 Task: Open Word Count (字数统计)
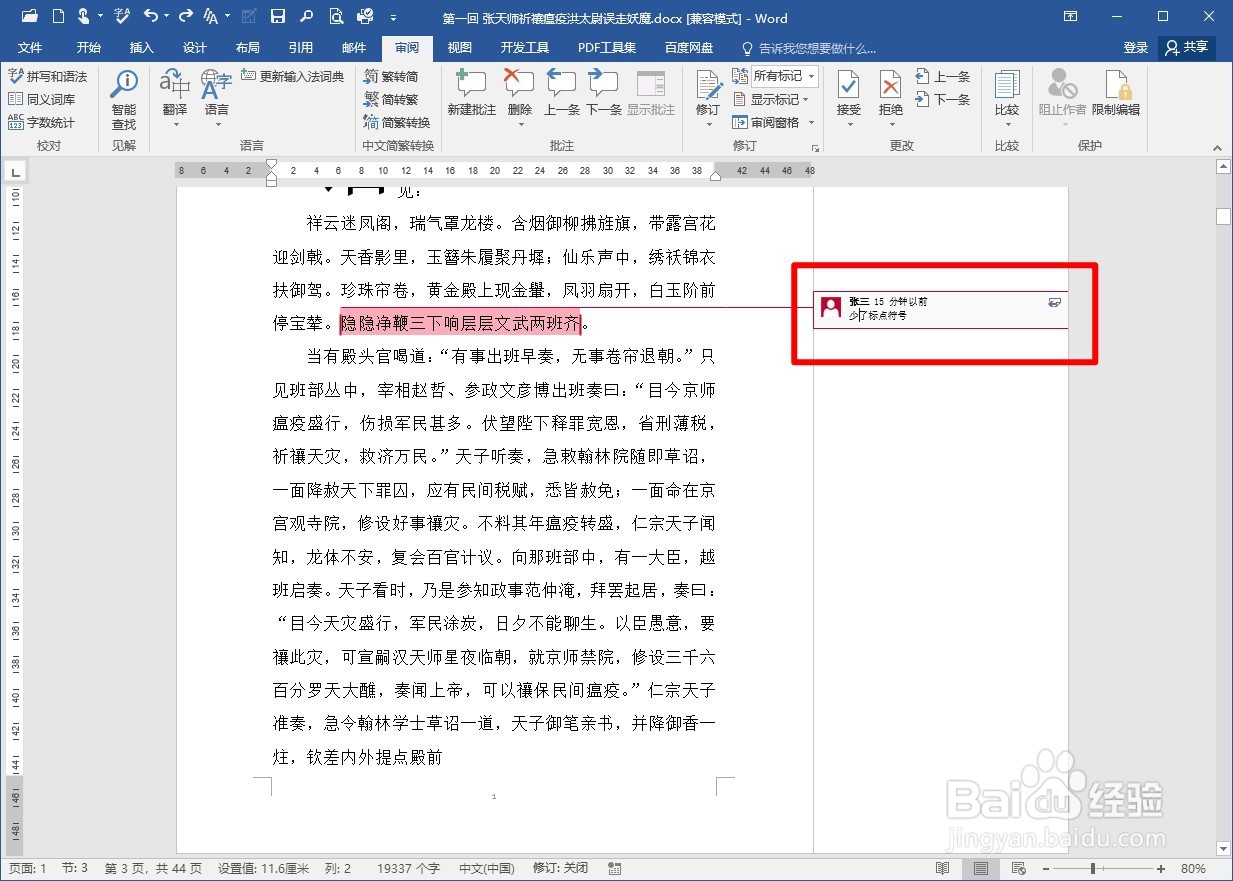pyautogui.click(x=41, y=122)
